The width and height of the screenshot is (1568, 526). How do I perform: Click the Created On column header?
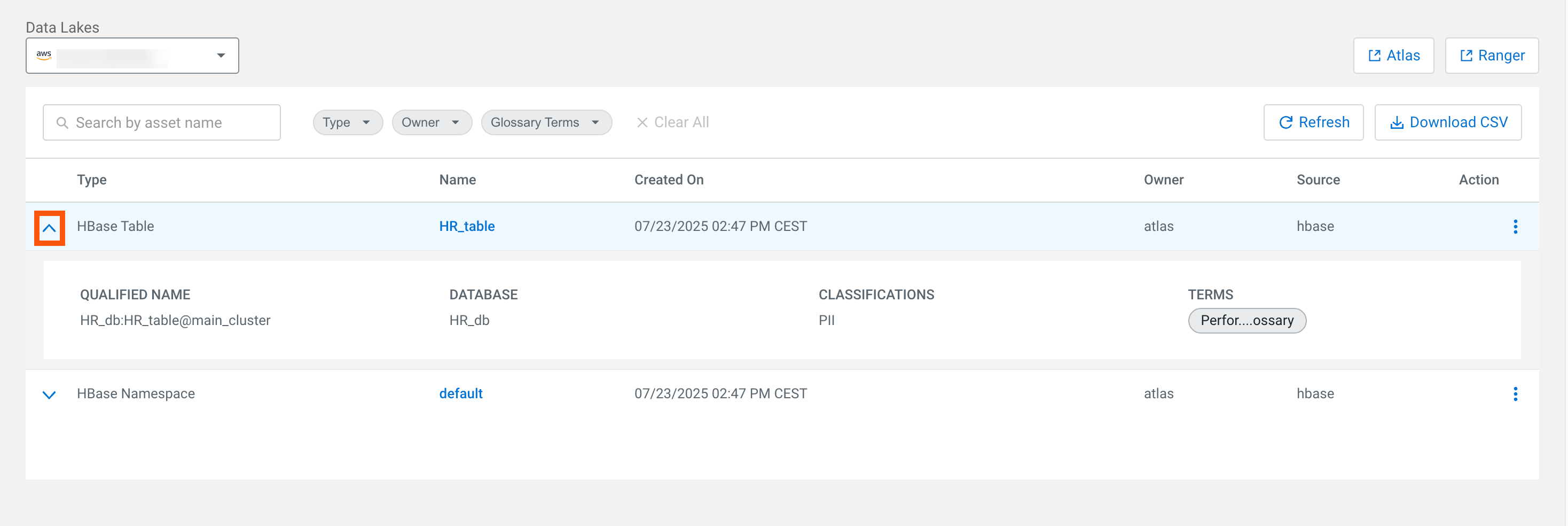click(x=668, y=180)
